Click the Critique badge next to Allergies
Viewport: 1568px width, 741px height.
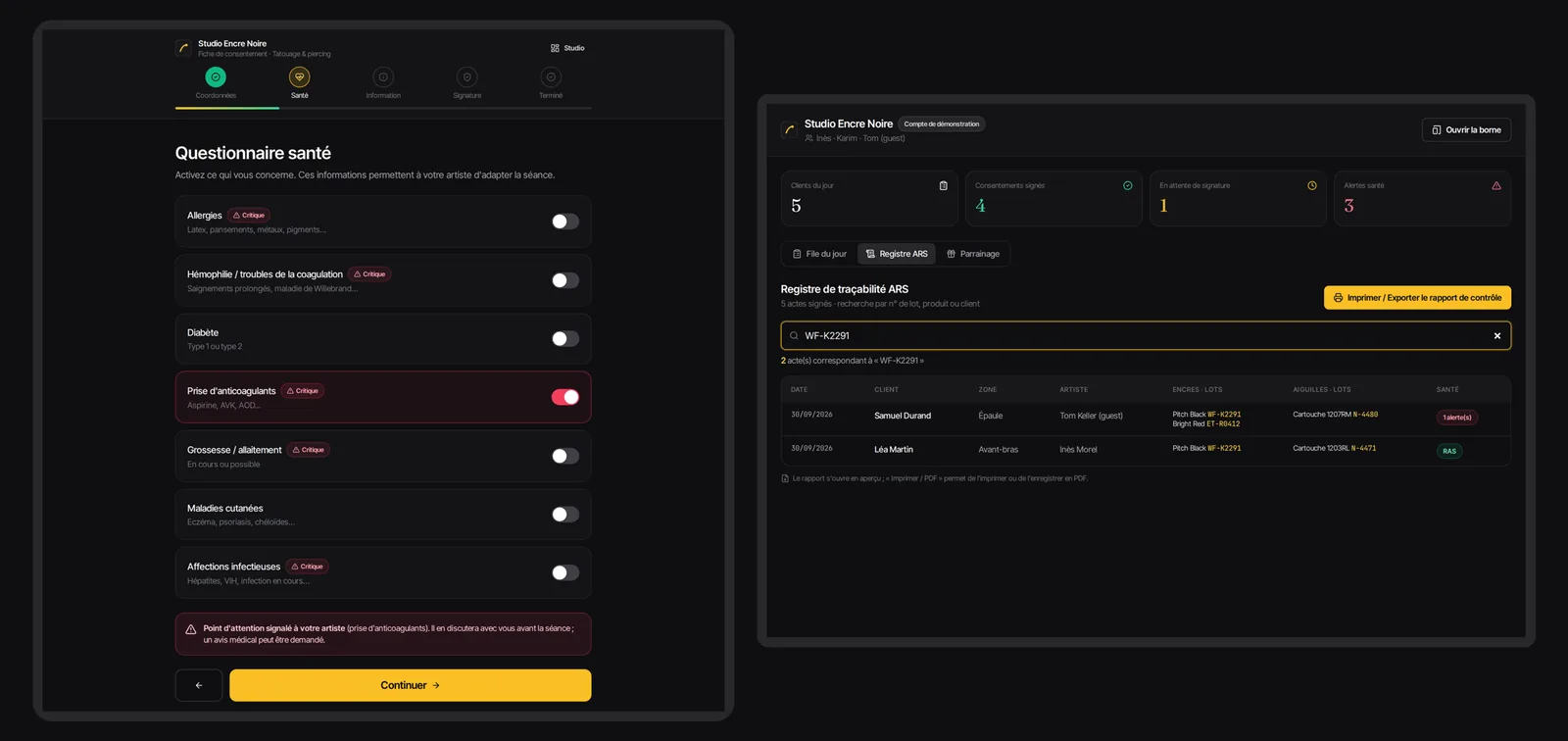(x=249, y=215)
